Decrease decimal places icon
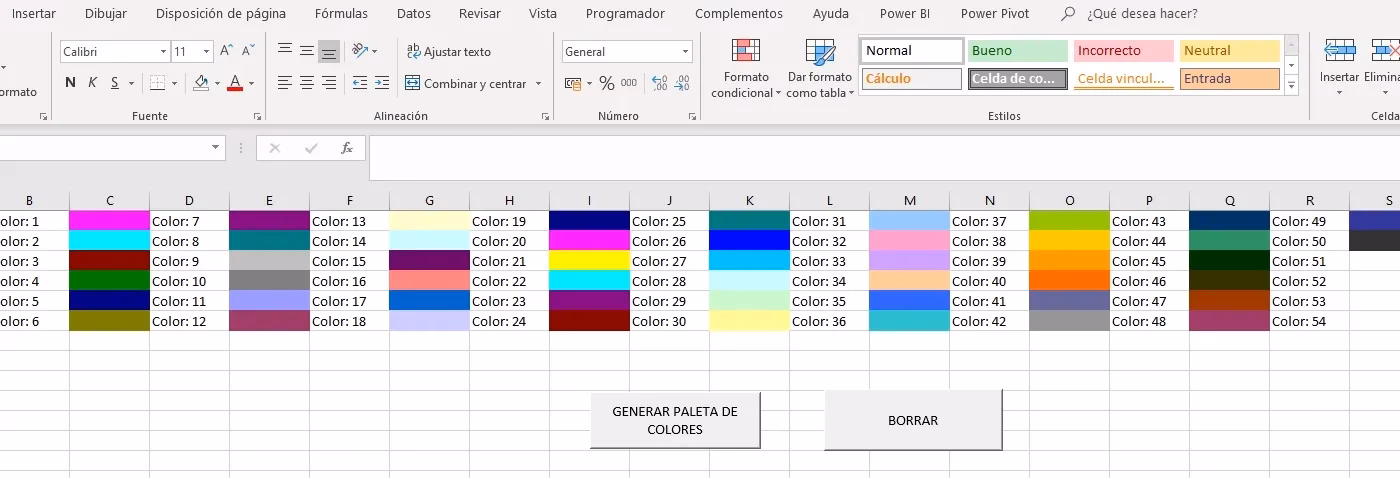The height and width of the screenshot is (478, 1400). (x=682, y=83)
